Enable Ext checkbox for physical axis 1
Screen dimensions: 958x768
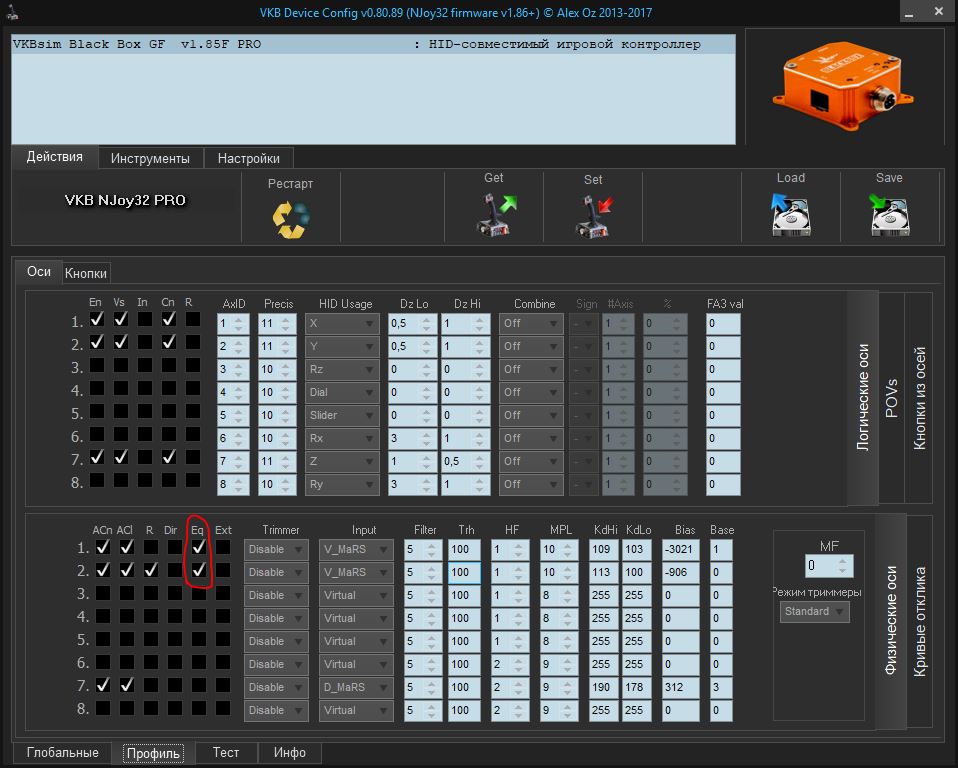[223, 547]
